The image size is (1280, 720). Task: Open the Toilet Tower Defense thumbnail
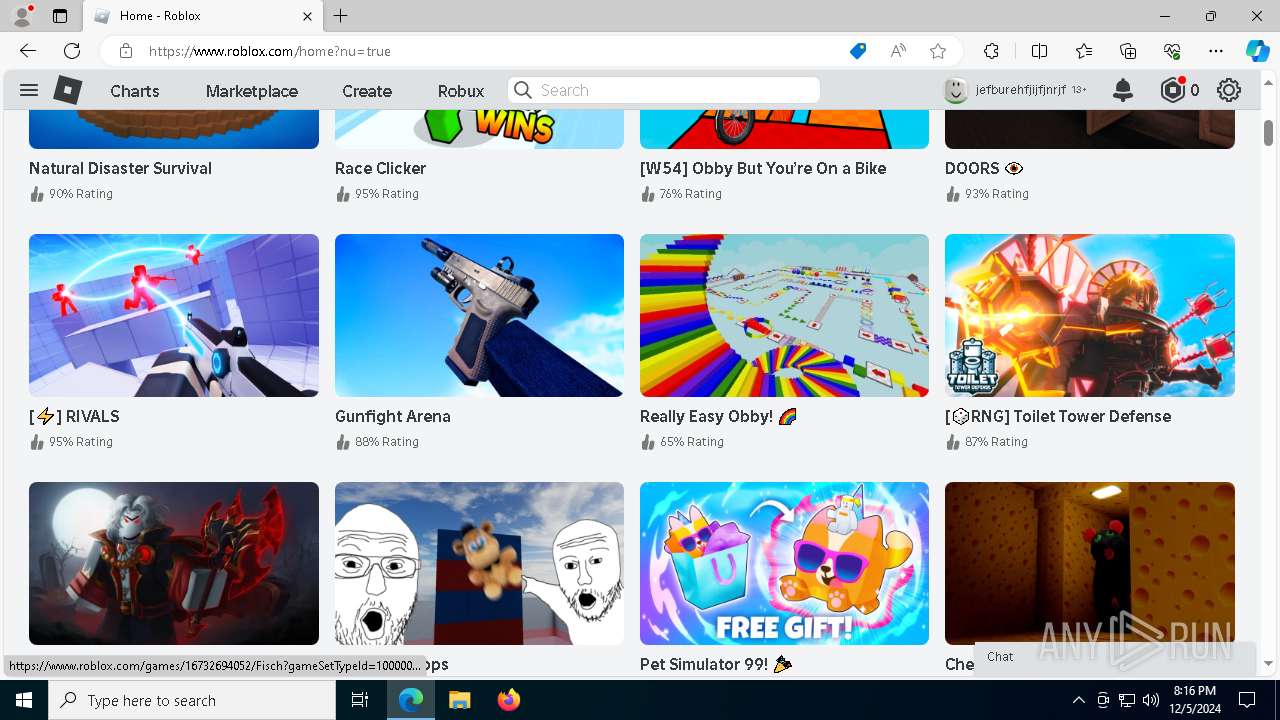[1090, 315]
